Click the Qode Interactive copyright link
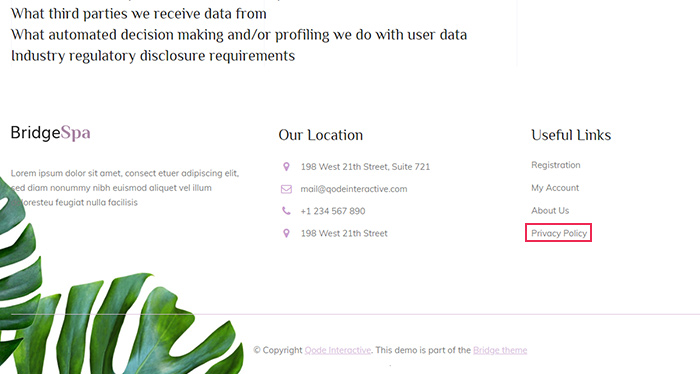Image resolution: width=700 pixels, height=374 pixels. pyautogui.click(x=338, y=350)
